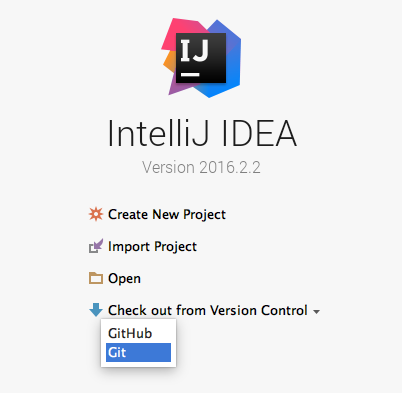Click the blue down-arrow checkout icon
Image resolution: width=402 pixels, height=393 pixels.
[x=96, y=310]
